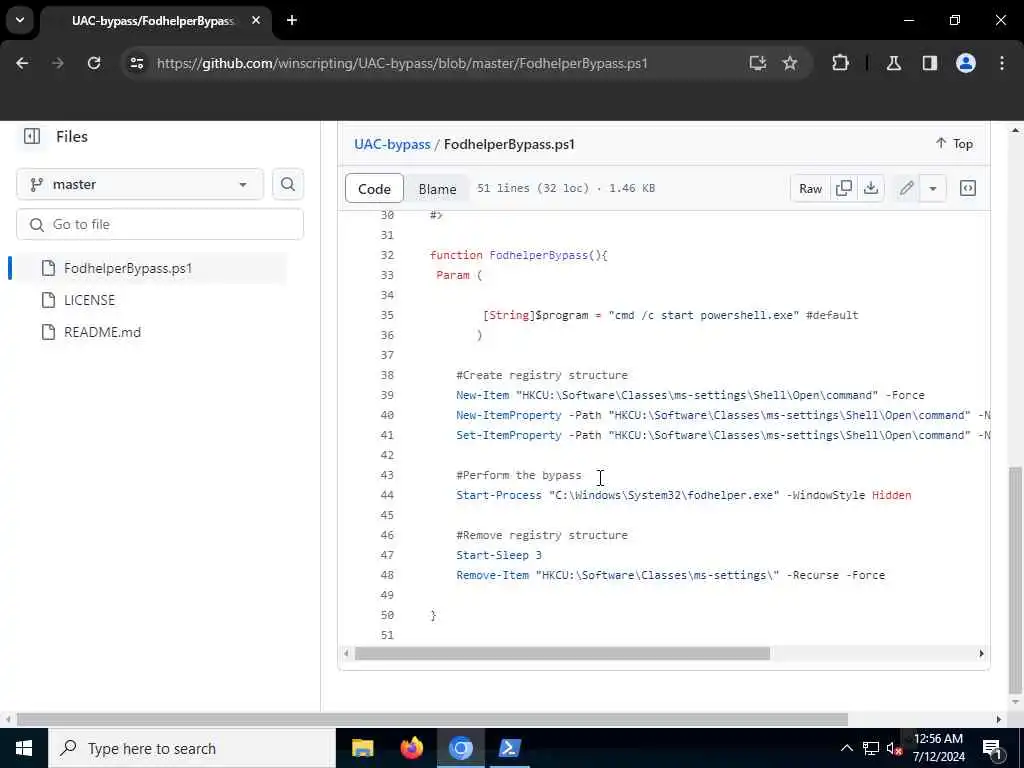Download the raw file icon
The height and width of the screenshot is (768, 1024).
[871, 188]
